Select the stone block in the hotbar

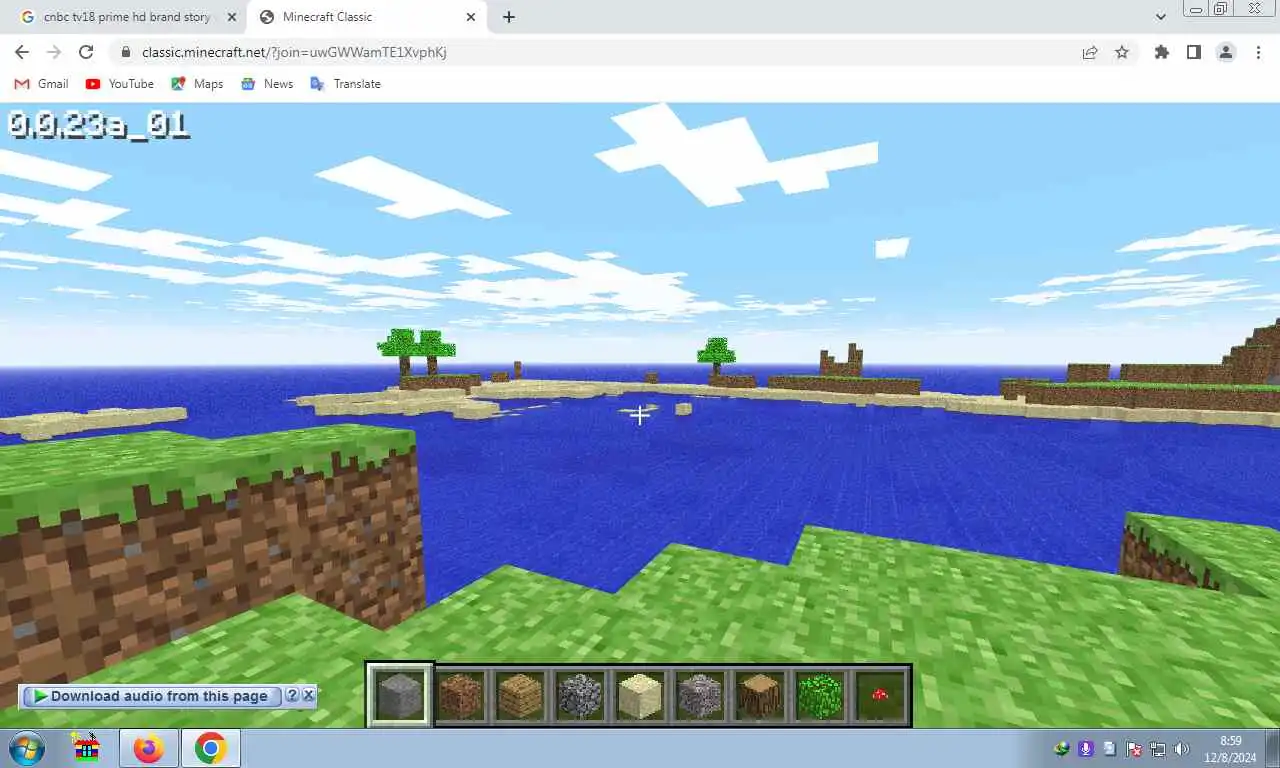click(x=400, y=695)
